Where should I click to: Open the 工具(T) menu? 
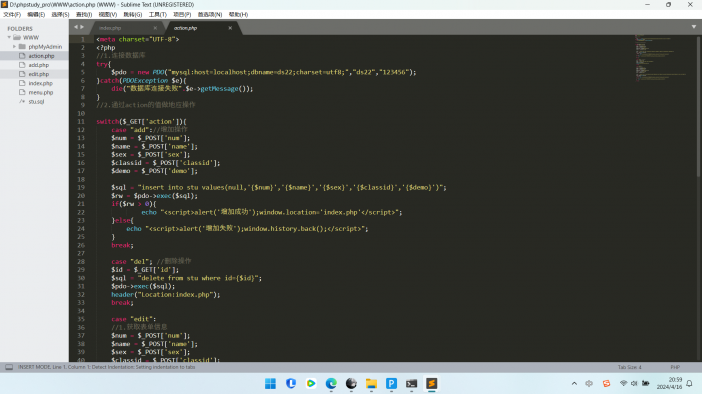(x=158, y=14)
